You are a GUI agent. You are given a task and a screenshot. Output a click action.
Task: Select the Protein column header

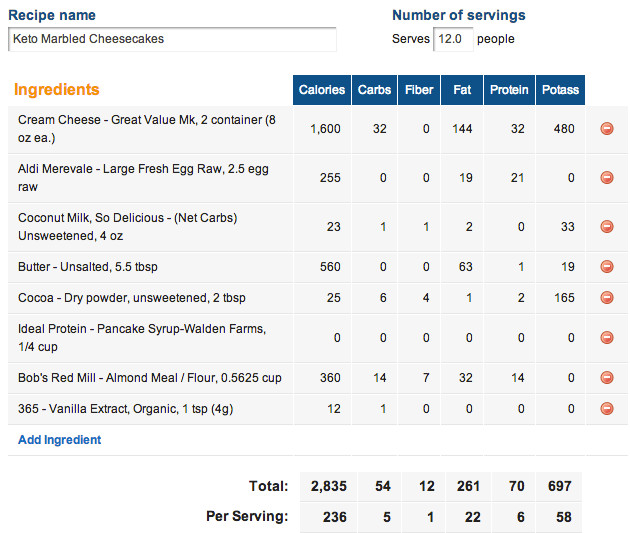point(509,90)
